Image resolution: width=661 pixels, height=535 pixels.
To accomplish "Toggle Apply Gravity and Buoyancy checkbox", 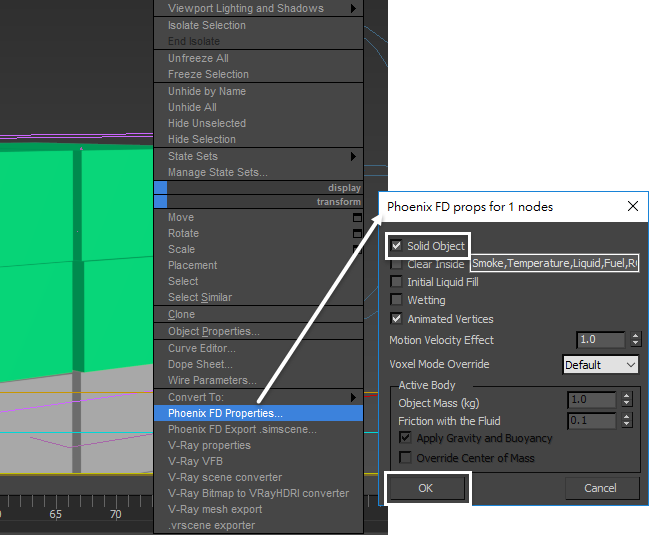I will [x=405, y=438].
